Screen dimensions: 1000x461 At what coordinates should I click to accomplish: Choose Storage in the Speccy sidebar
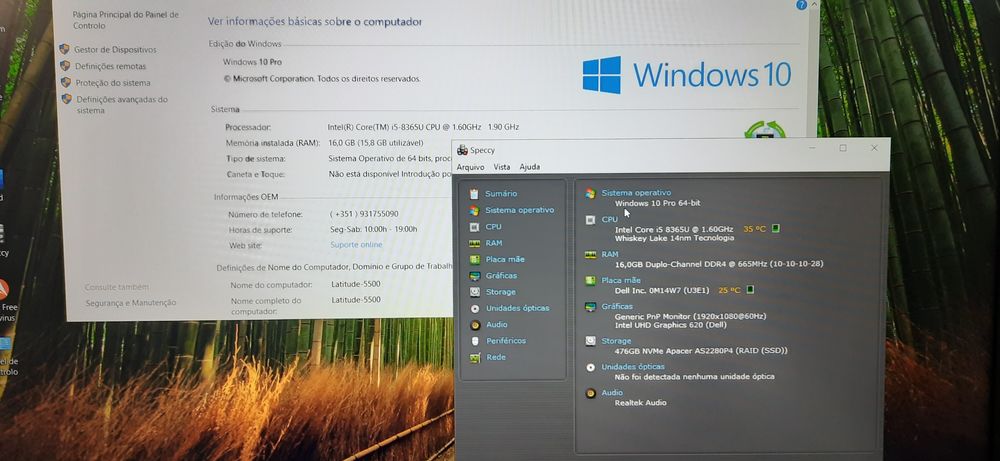[x=501, y=292]
